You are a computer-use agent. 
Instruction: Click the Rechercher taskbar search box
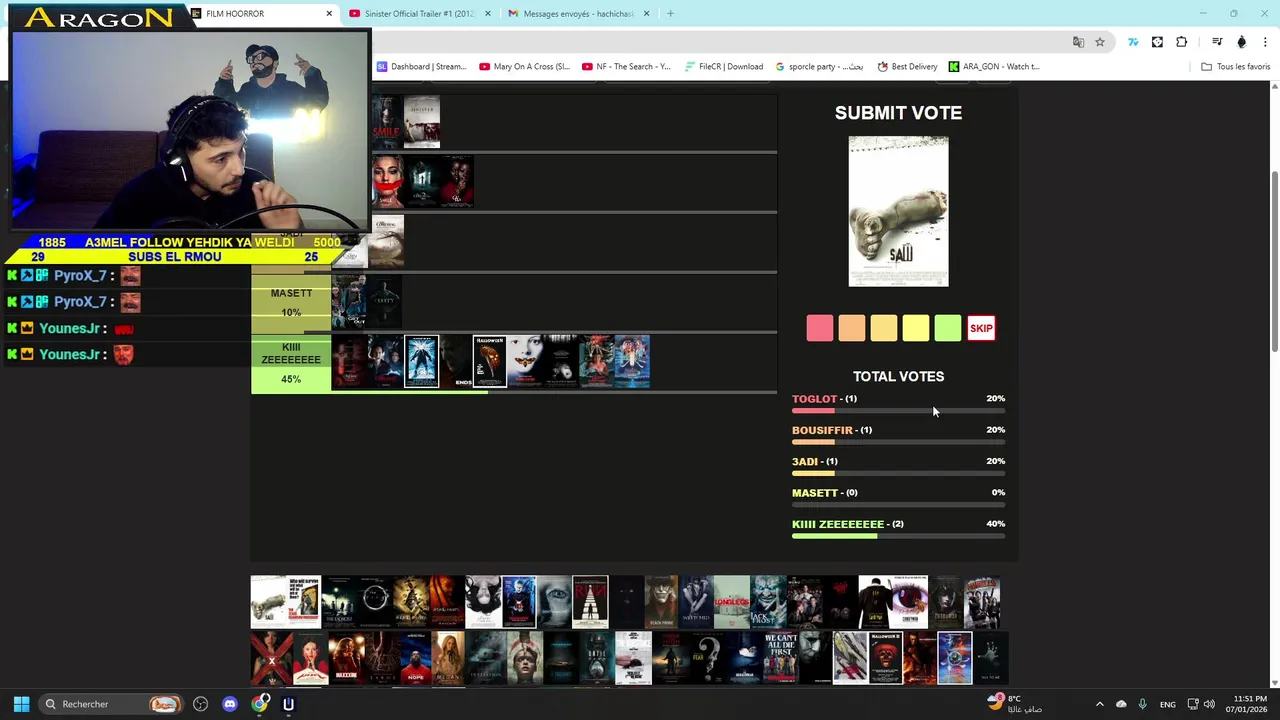(112, 704)
